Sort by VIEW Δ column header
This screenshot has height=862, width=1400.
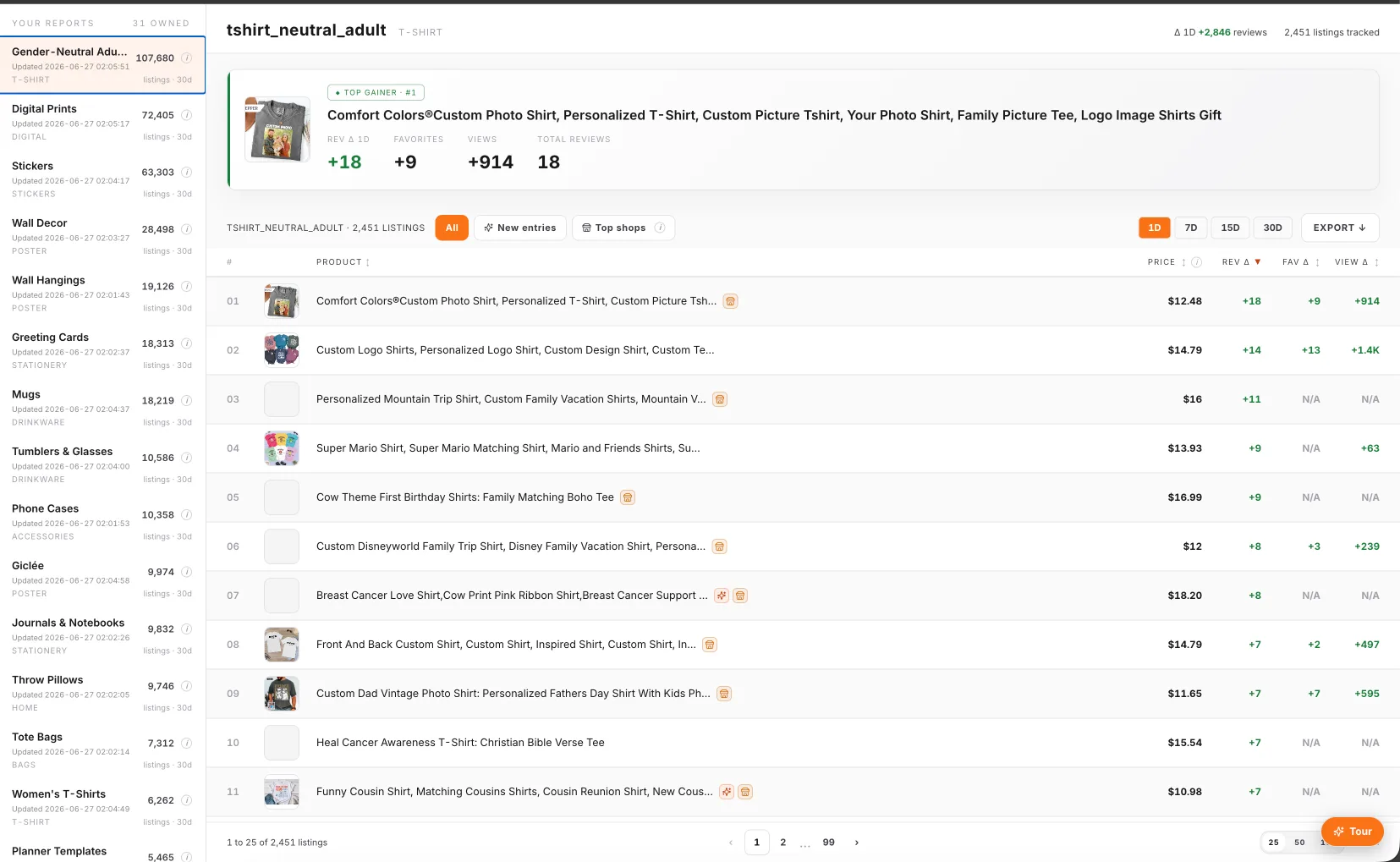click(x=1357, y=262)
